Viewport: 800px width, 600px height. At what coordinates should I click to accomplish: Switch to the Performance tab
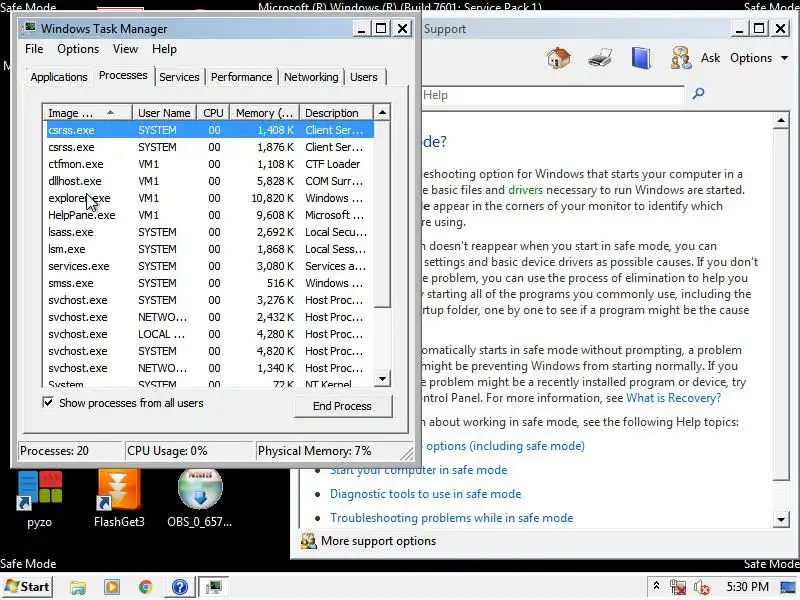tap(241, 77)
